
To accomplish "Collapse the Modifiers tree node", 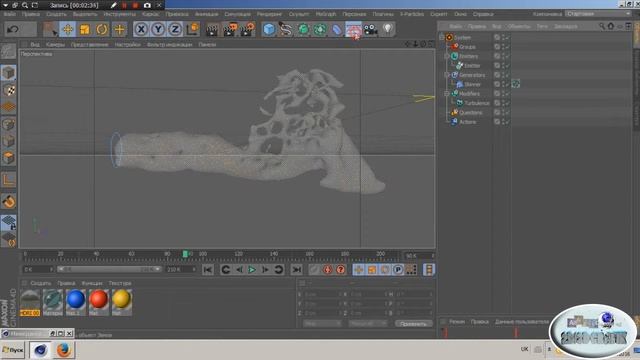I will pyautogui.click(x=447, y=93).
